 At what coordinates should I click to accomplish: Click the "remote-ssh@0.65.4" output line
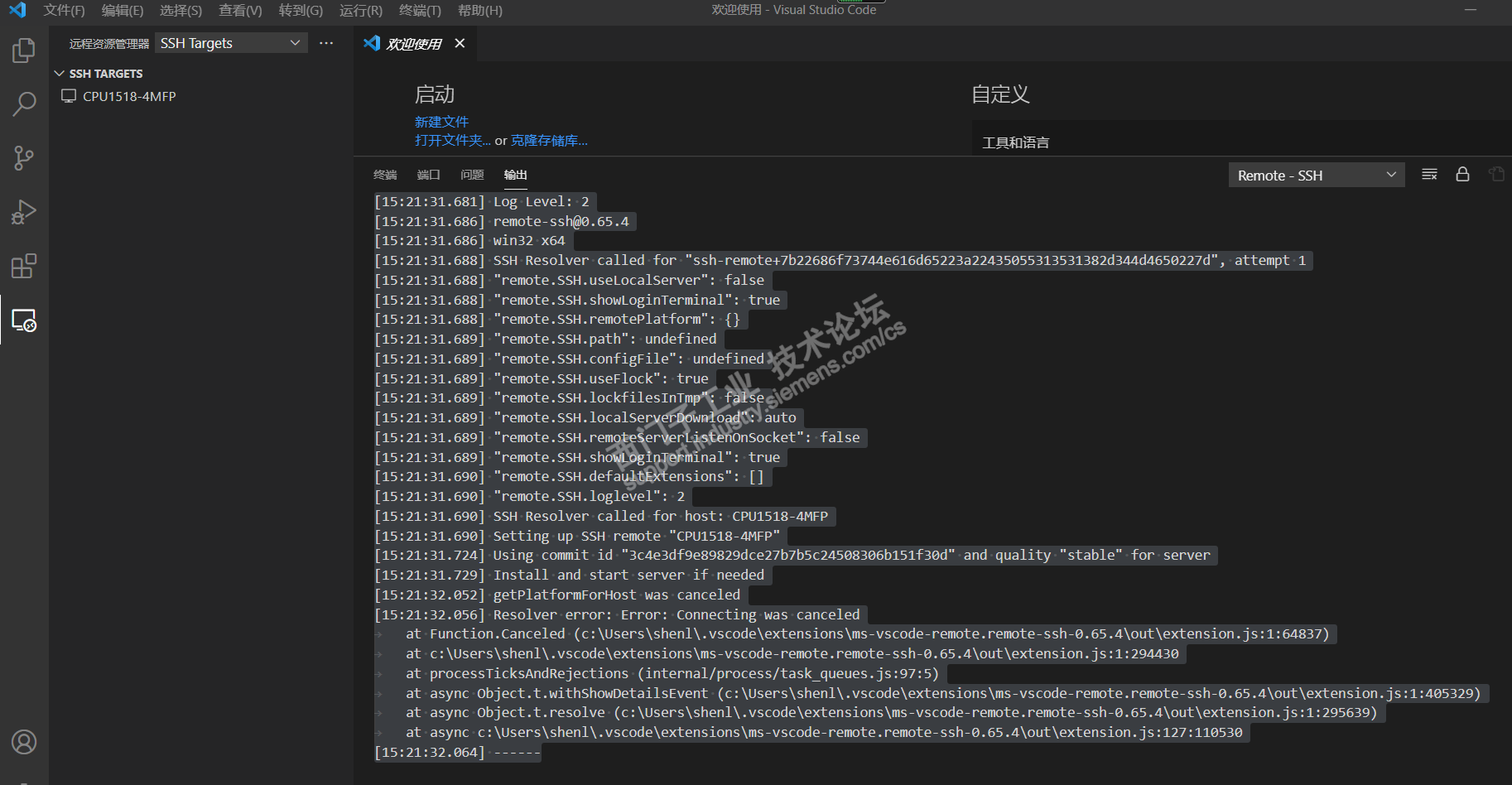502,221
